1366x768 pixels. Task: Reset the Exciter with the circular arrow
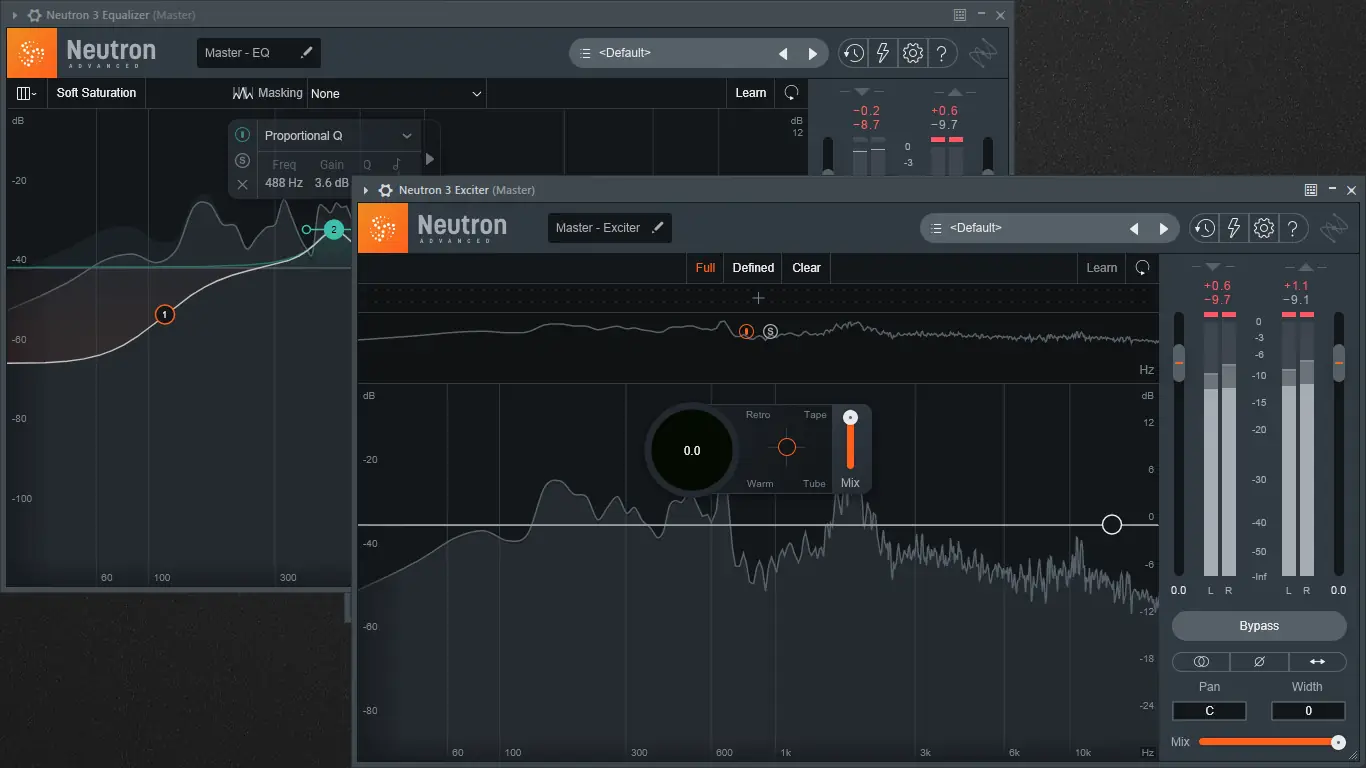[x=1142, y=268]
